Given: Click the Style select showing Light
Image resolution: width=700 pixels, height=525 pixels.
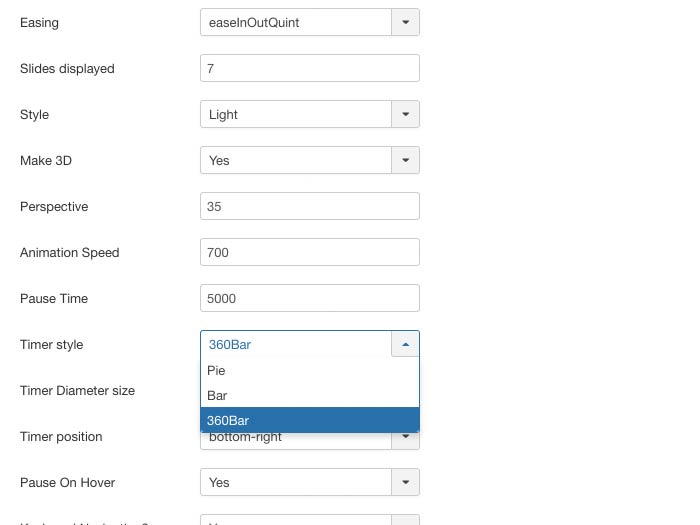Looking at the screenshot, I should (x=296, y=114).
